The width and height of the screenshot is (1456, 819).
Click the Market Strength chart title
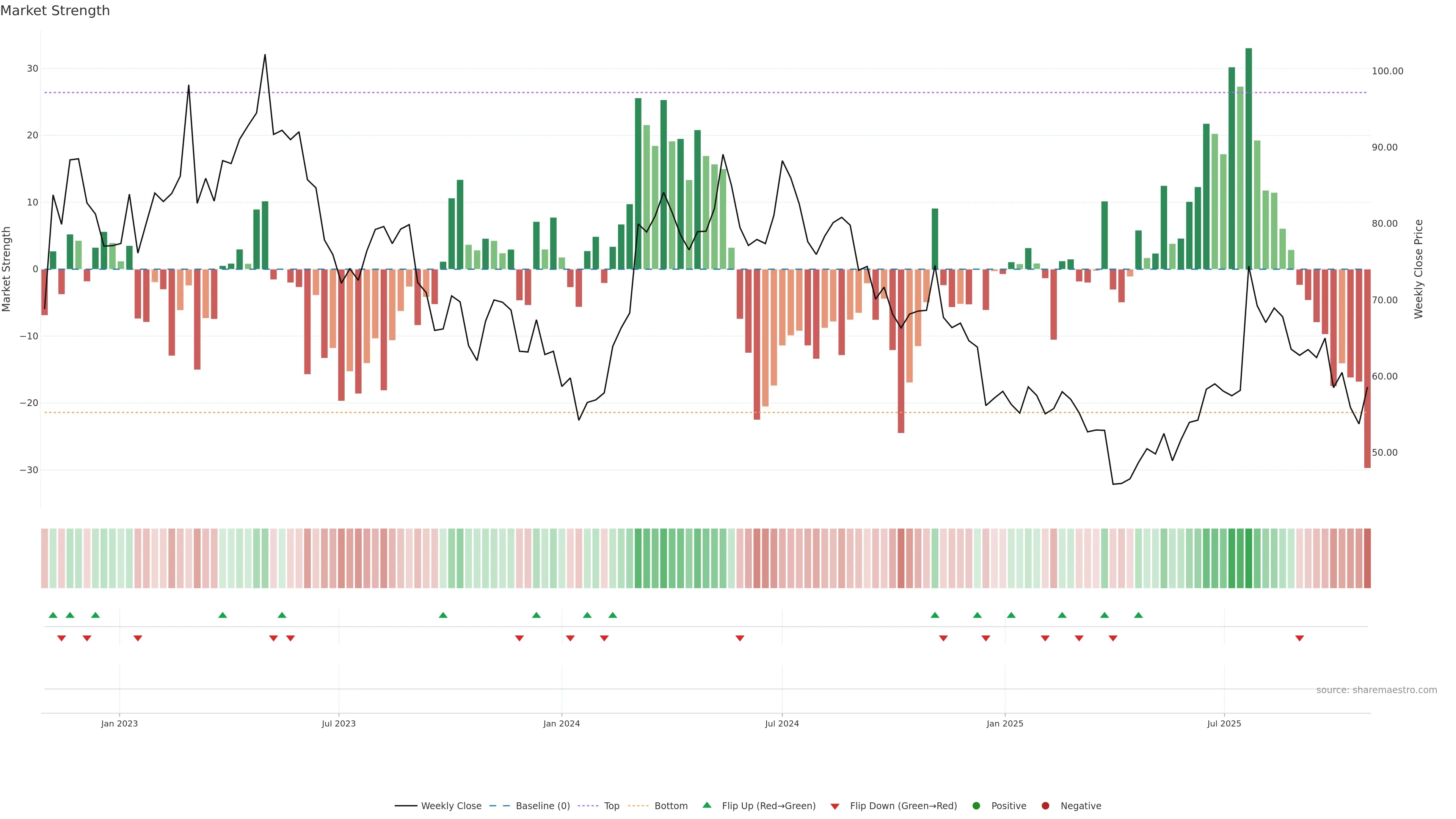(55, 11)
